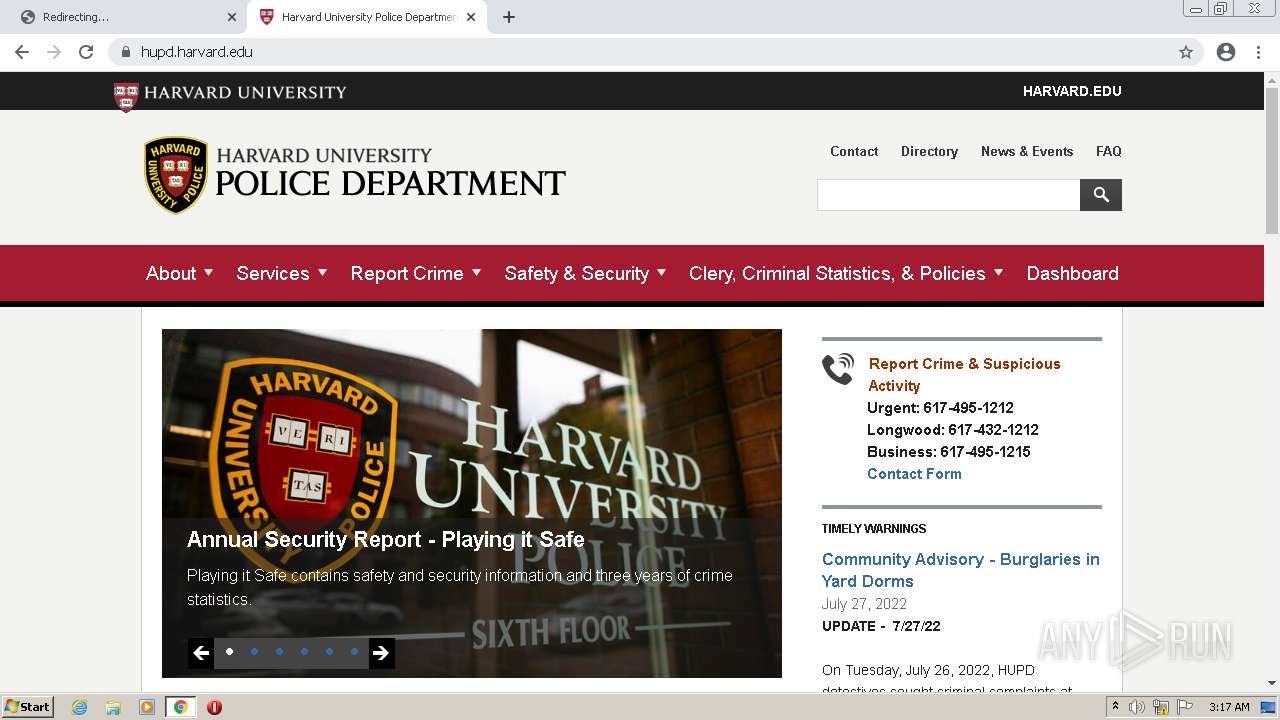Submit search with the magnifier button
The height and width of the screenshot is (720, 1280).
[x=1101, y=195]
